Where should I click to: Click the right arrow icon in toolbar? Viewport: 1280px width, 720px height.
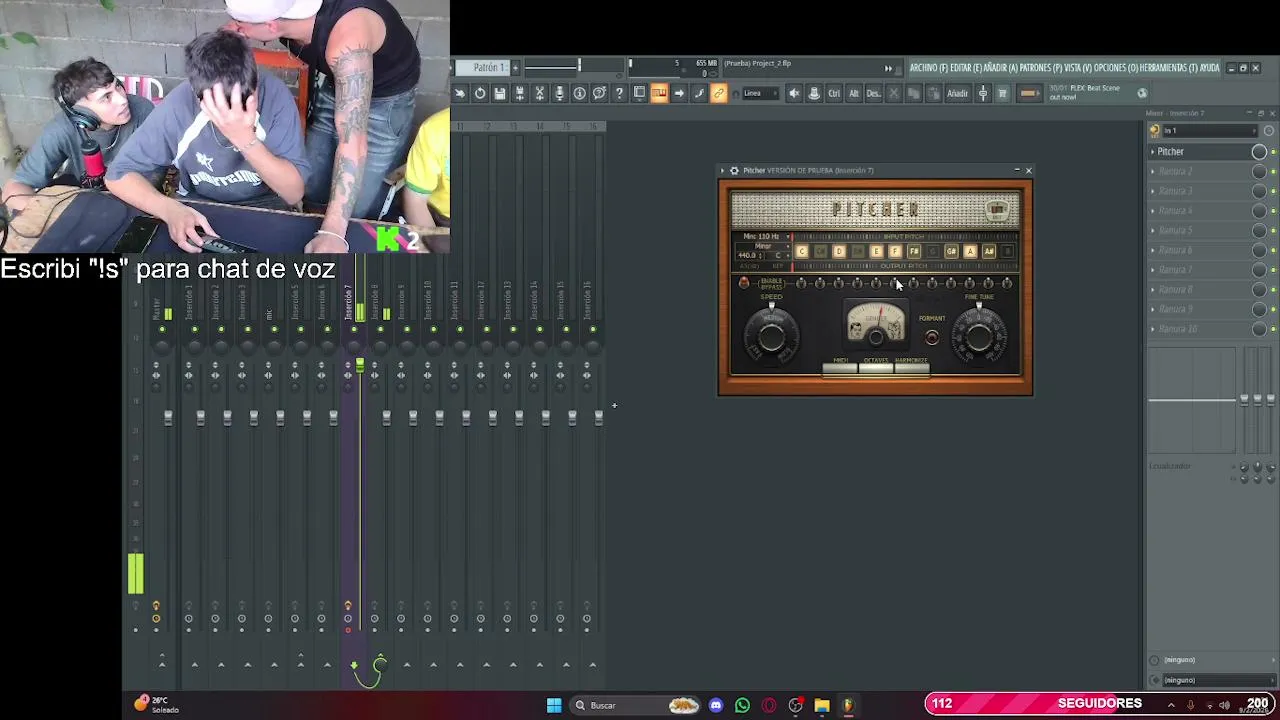pos(679,93)
